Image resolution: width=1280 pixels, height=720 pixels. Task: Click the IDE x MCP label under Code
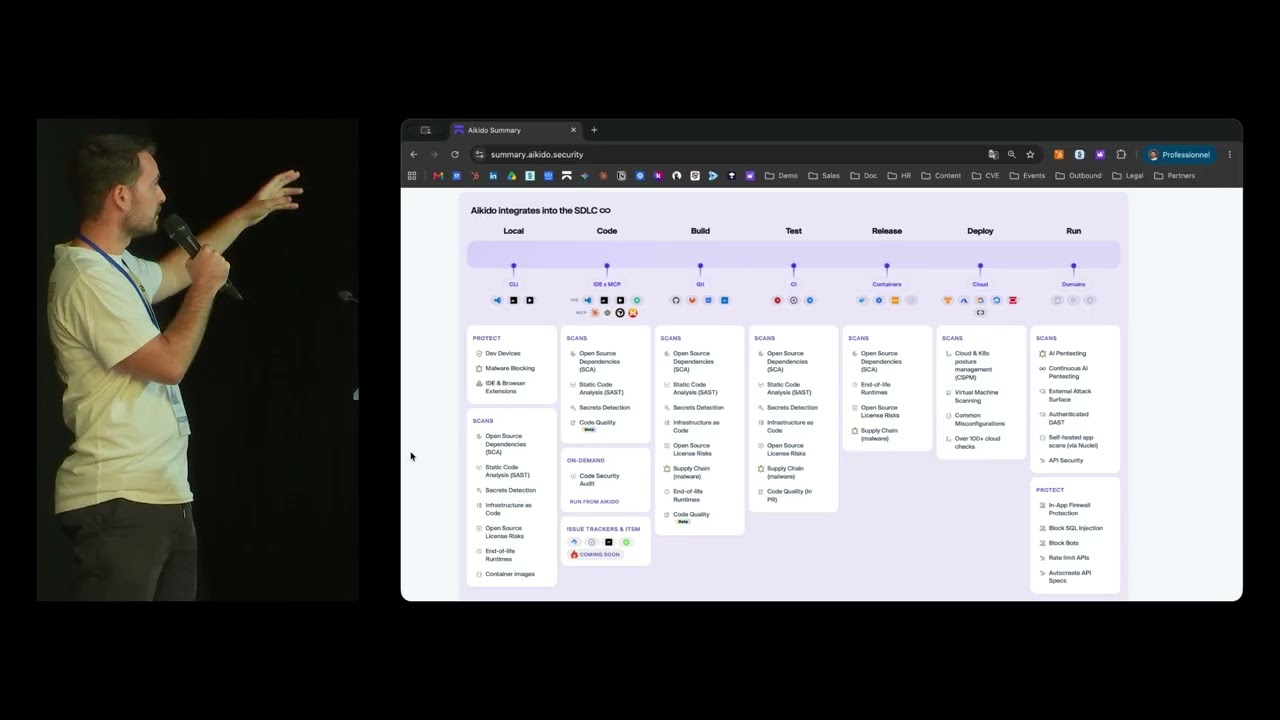coord(607,284)
